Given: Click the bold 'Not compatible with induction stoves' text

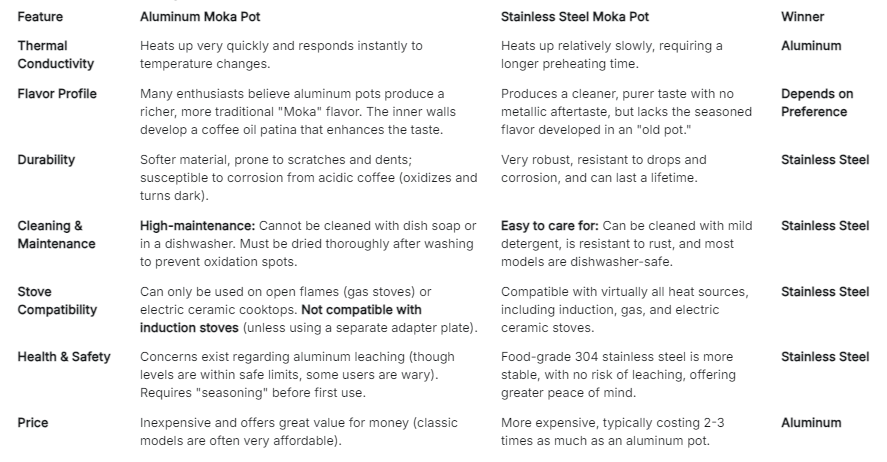Looking at the screenshot, I should (x=280, y=319).
